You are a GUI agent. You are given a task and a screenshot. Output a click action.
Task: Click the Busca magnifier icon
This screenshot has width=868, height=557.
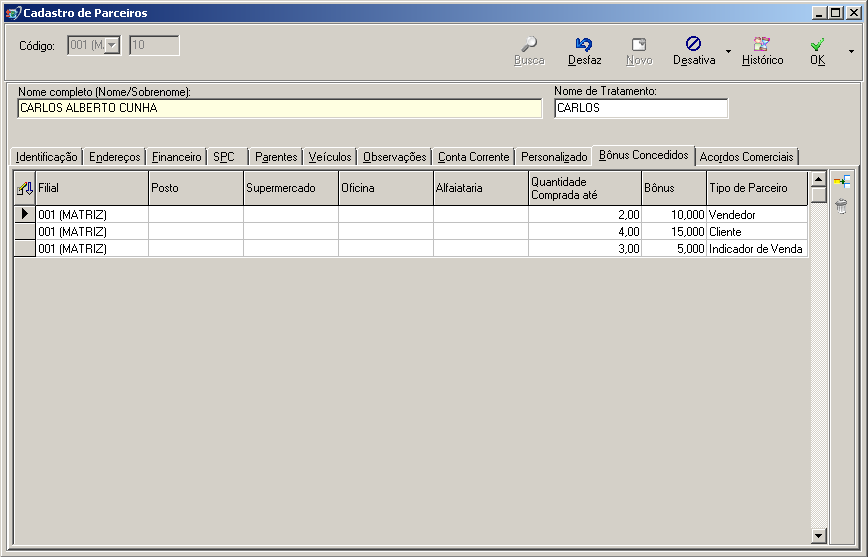(529, 45)
